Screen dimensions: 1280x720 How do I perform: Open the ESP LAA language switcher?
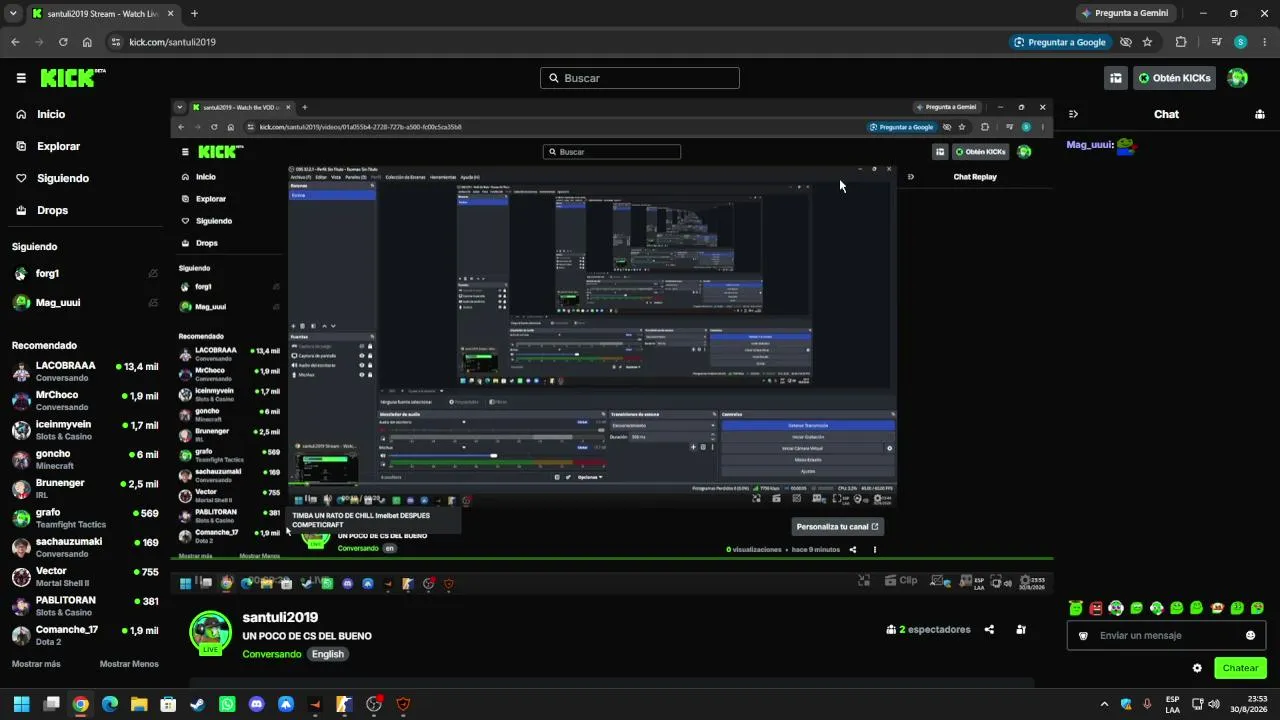click(x=1173, y=704)
